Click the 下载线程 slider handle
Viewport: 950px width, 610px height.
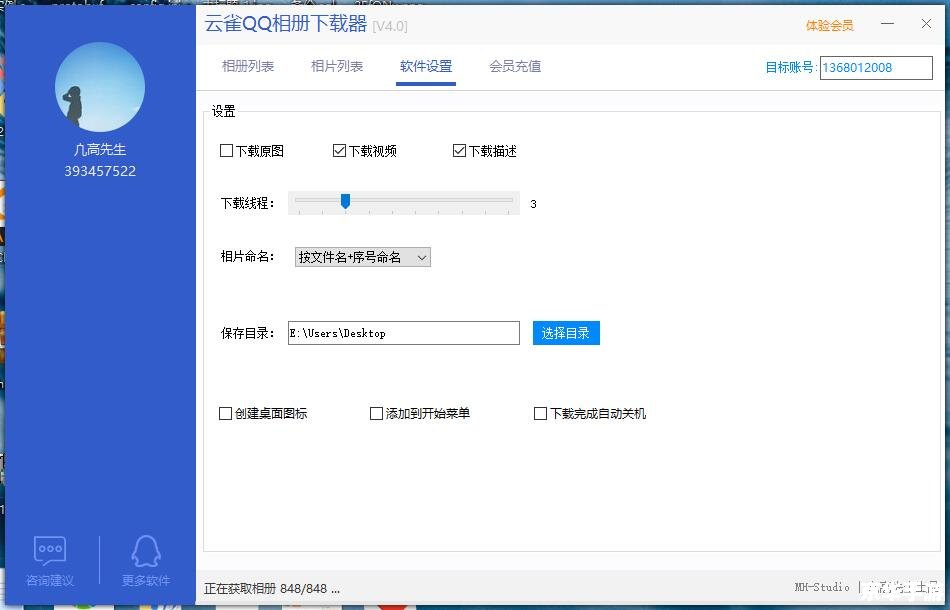pyautogui.click(x=345, y=202)
